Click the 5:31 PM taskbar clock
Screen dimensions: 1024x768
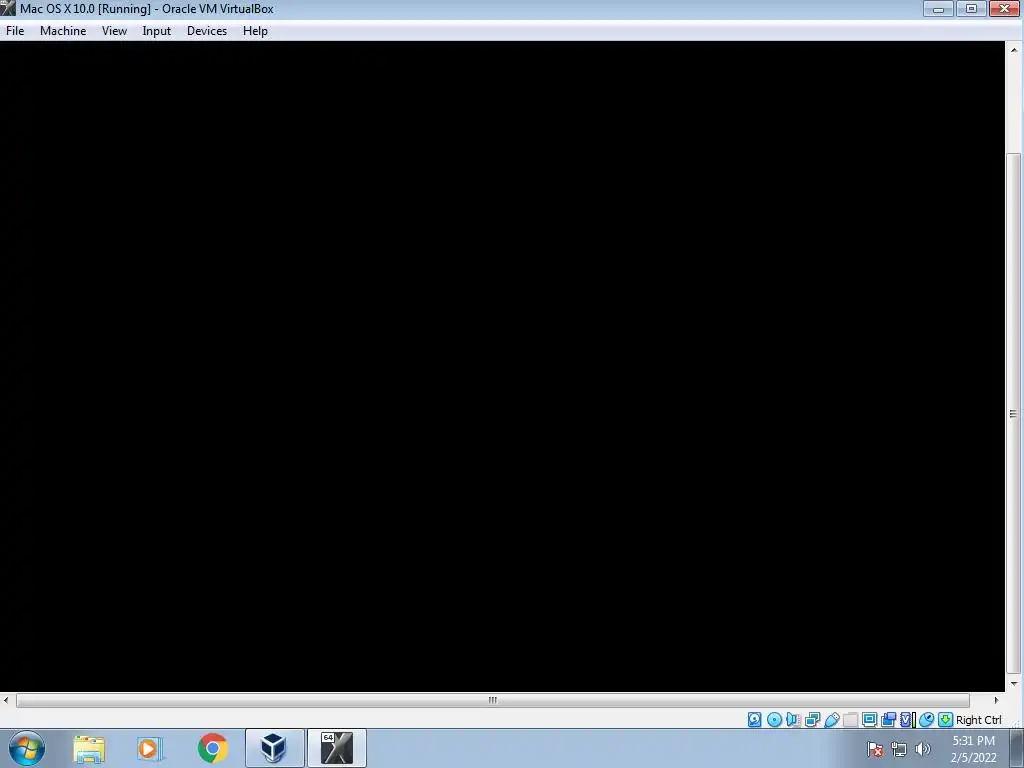click(973, 749)
